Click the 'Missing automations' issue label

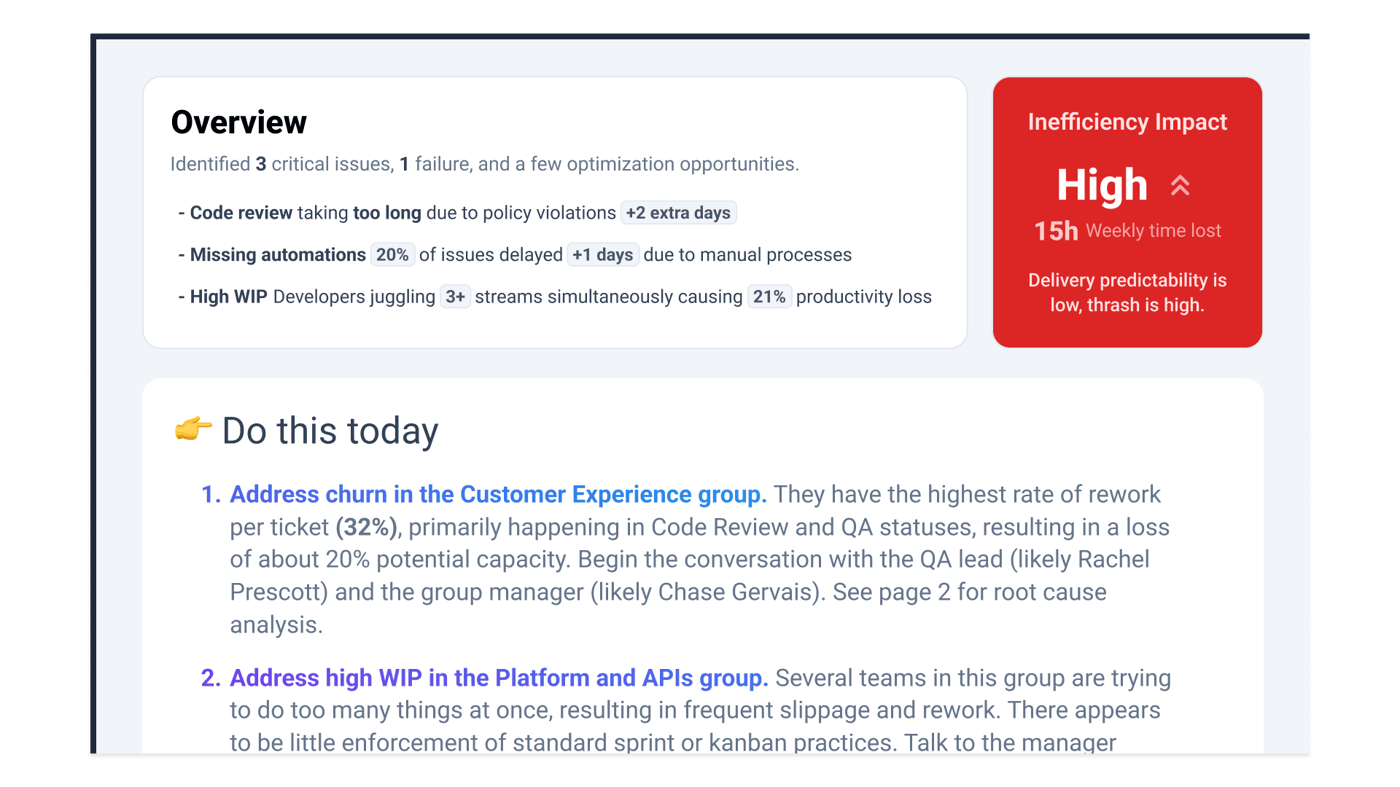(278, 255)
